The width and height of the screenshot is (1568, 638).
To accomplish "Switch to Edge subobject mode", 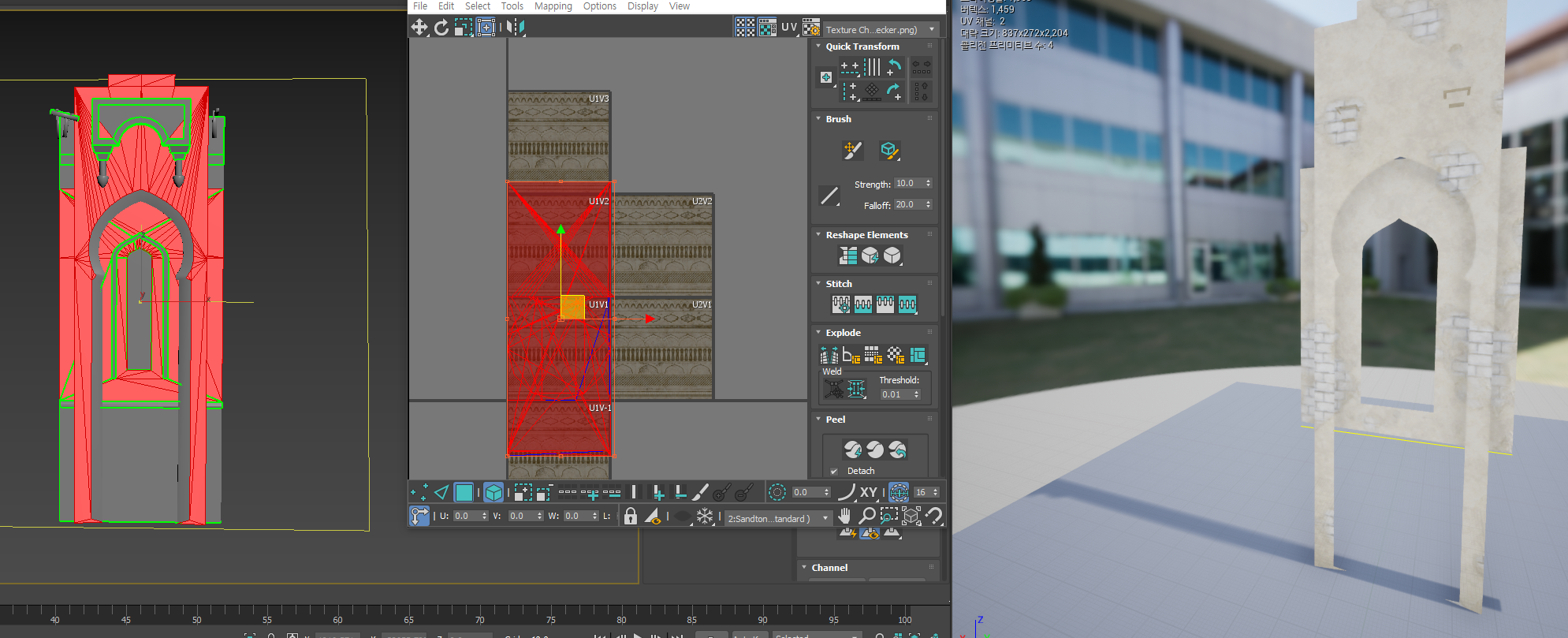I will click(x=441, y=493).
